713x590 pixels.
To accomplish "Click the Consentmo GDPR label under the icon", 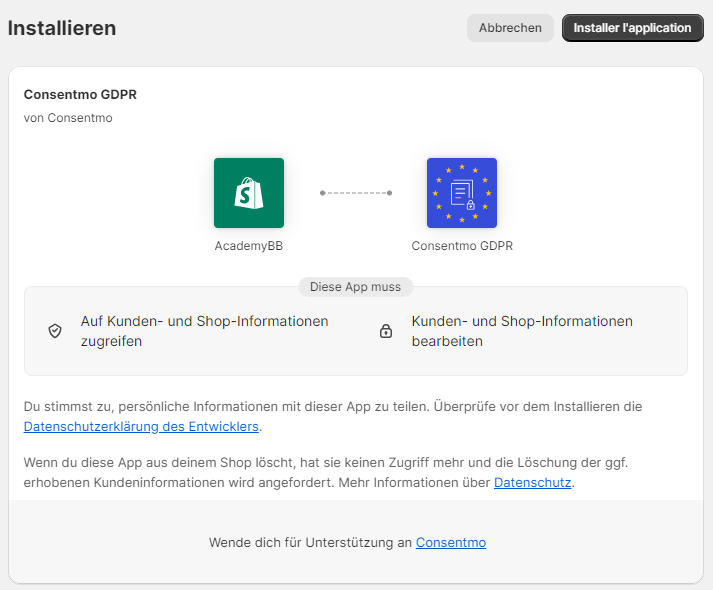I will (461, 245).
